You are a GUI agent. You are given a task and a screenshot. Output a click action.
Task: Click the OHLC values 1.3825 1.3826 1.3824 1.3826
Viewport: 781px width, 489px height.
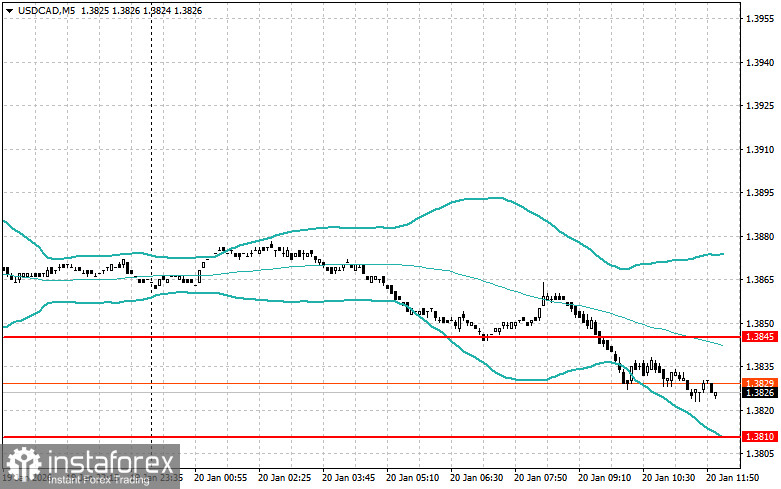[141, 10]
